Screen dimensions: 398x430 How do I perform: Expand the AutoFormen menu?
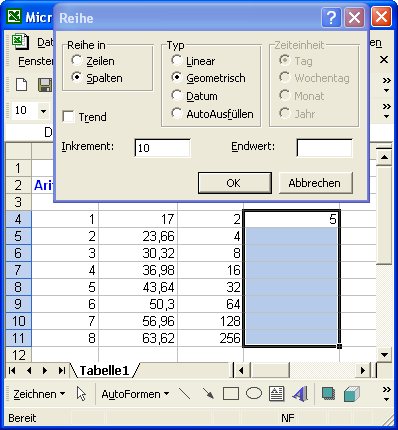tap(135, 394)
